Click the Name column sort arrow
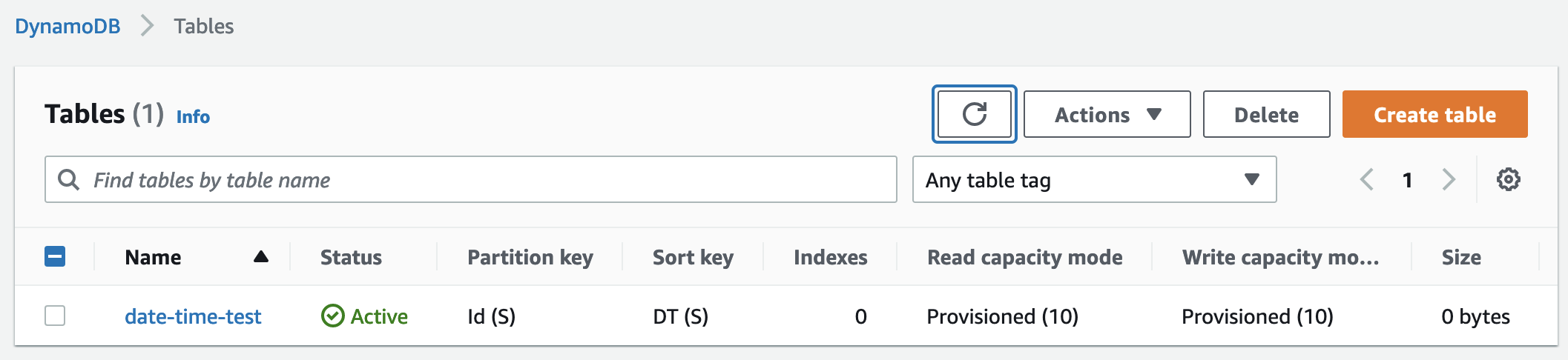Screen dimensions: 1568x360 (260, 257)
